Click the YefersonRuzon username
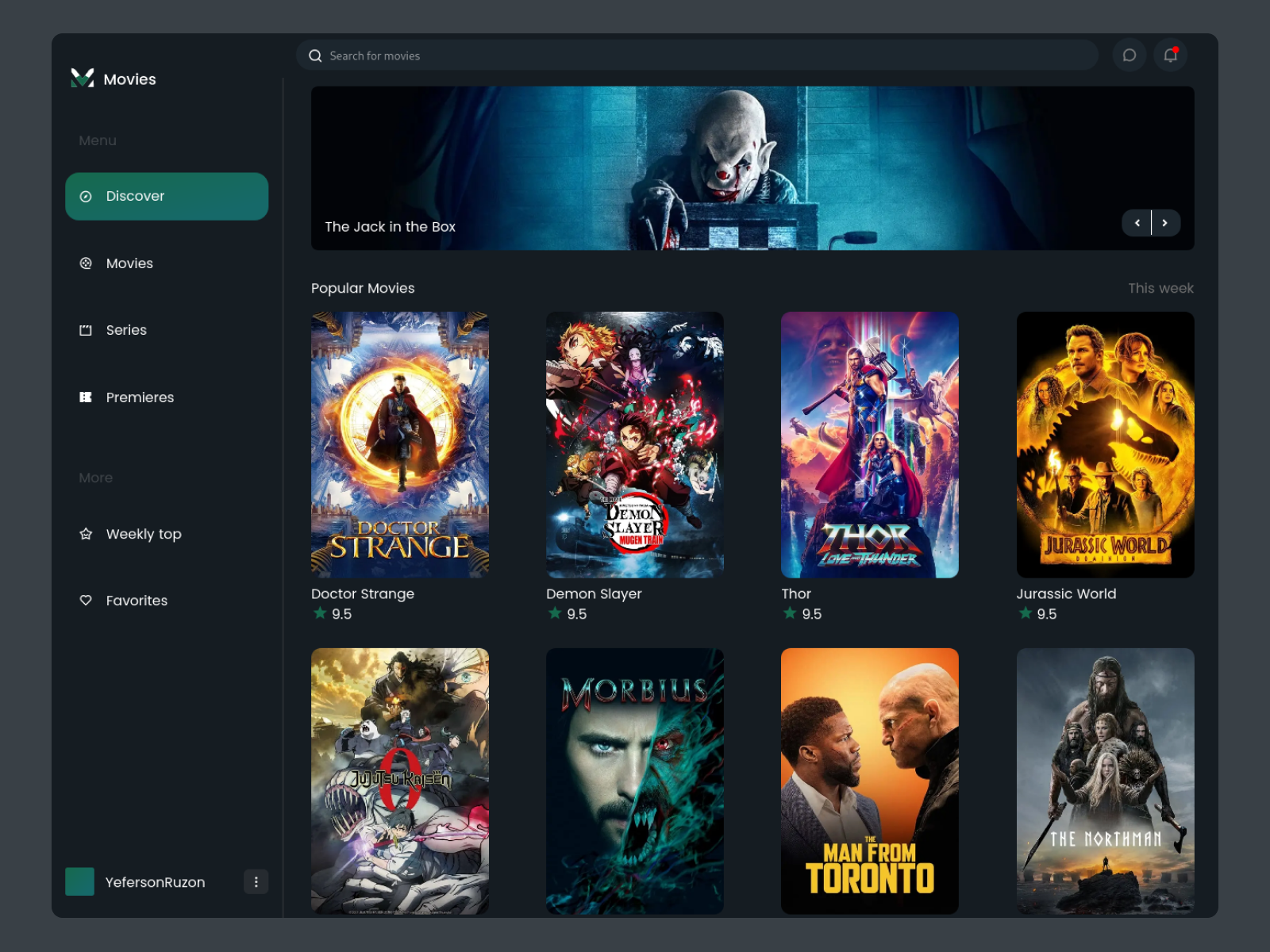This screenshot has width=1270, height=952. pyautogui.click(x=155, y=882)
